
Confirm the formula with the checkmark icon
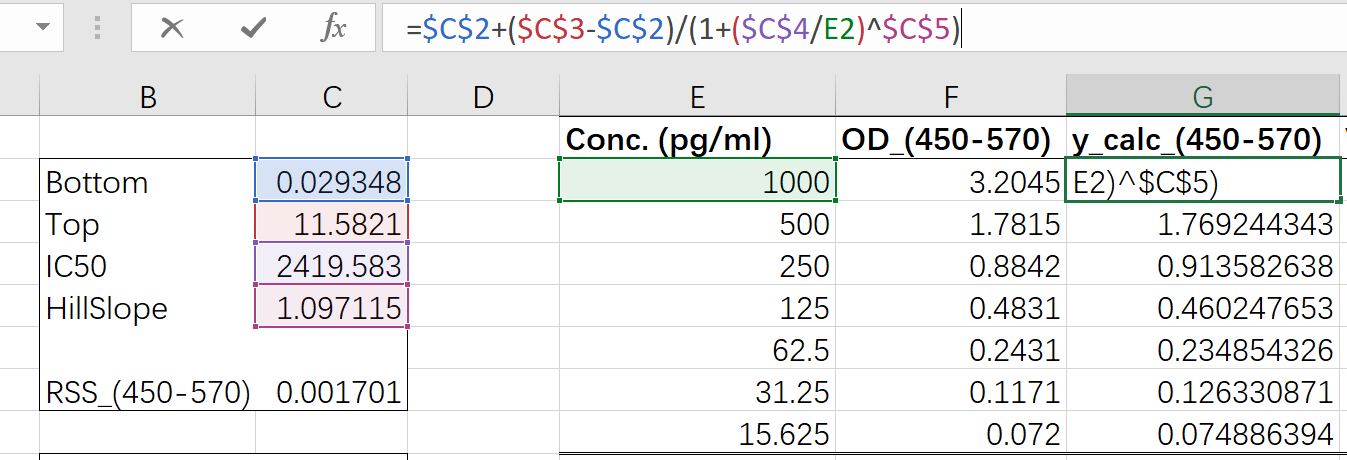click(x=254, y=28)
